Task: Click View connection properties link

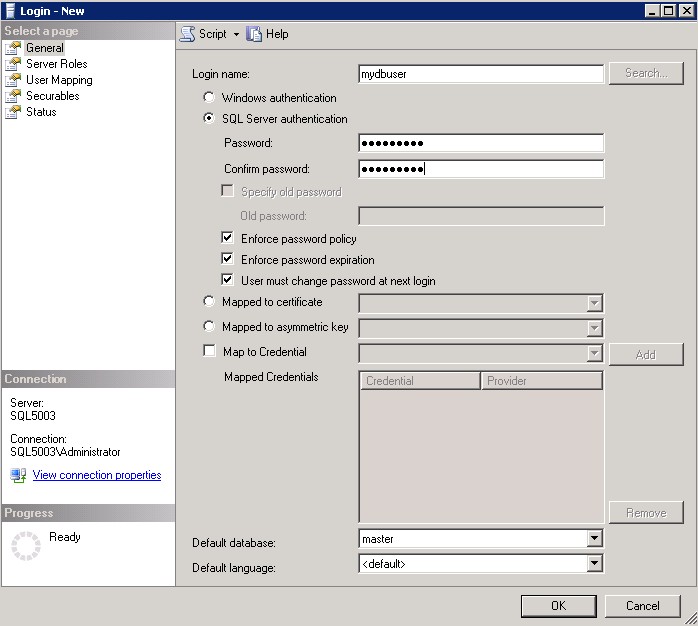Action: pyautogui.click(x=96, y=476)
